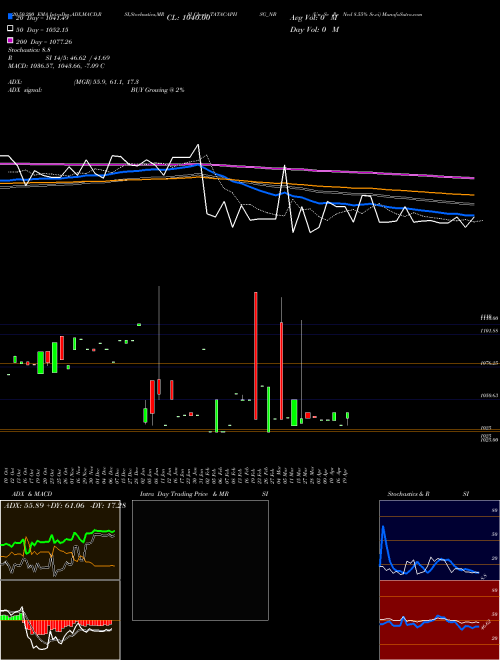Click the '(MGR) 55.9, 61.1, 17.3' ADX values
The width and height of the screenshot is (500, 660).
(106, 82)
